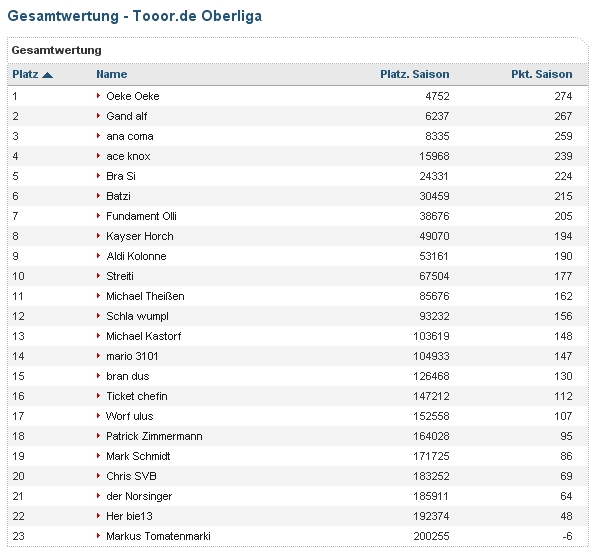
Task: Click the red arrow beside Oeke Oeke
Action: tap(99, 96)
